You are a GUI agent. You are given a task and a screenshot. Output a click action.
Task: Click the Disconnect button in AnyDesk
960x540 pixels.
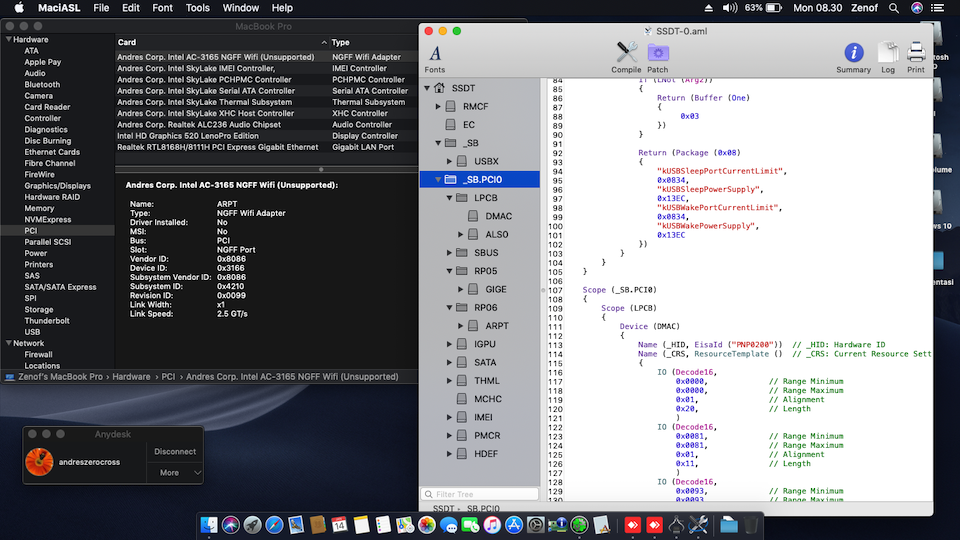tap(175, 451)
